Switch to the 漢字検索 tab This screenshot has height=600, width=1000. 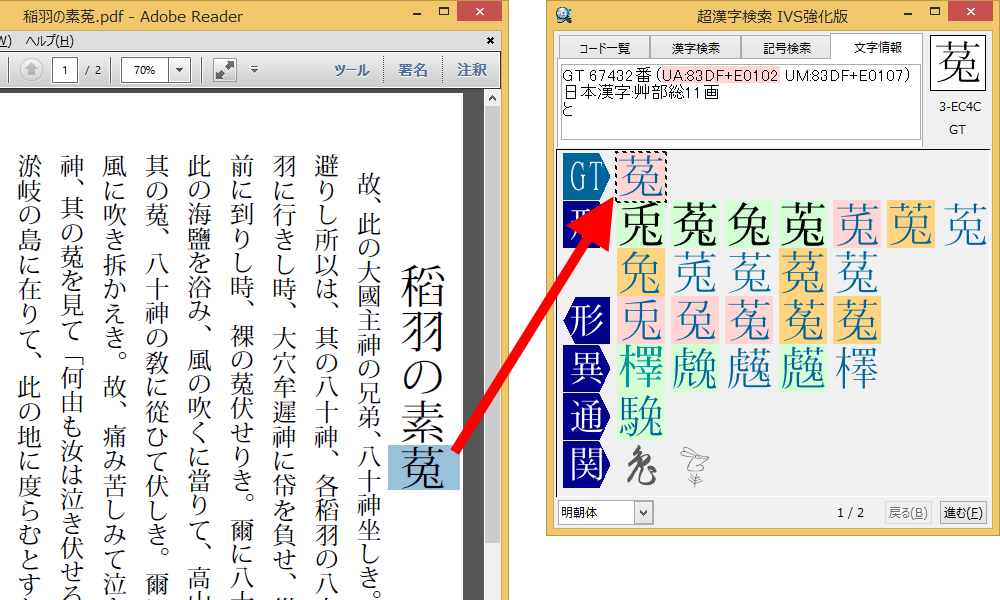click(x=694, y=48)
